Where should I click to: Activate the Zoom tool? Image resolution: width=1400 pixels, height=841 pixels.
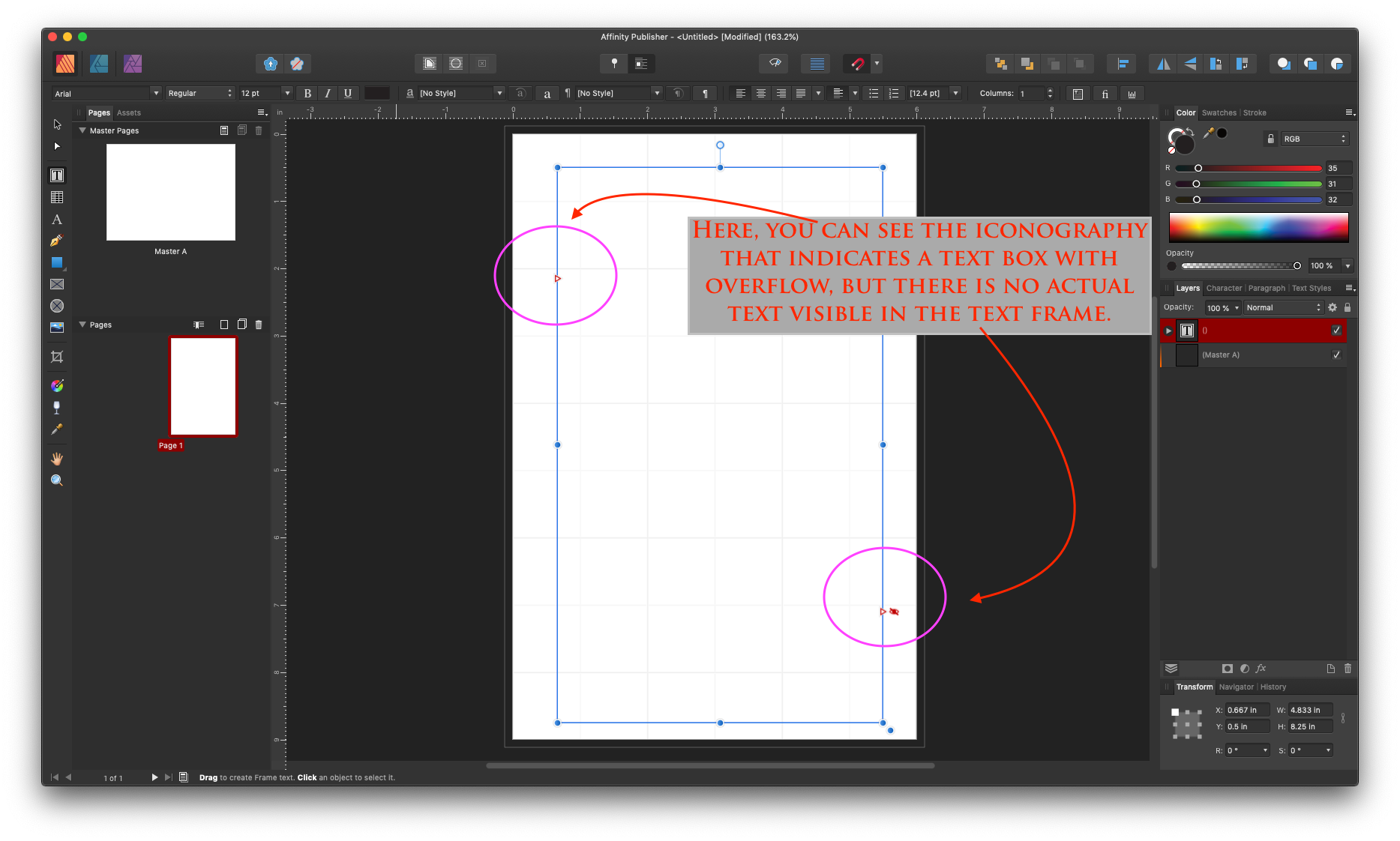[x=57, y=480]
